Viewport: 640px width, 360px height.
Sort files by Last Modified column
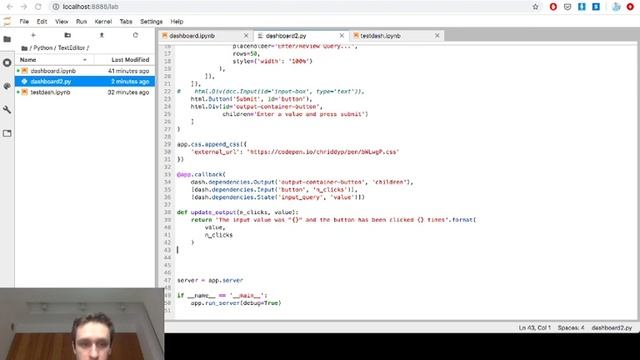[124, 60]
